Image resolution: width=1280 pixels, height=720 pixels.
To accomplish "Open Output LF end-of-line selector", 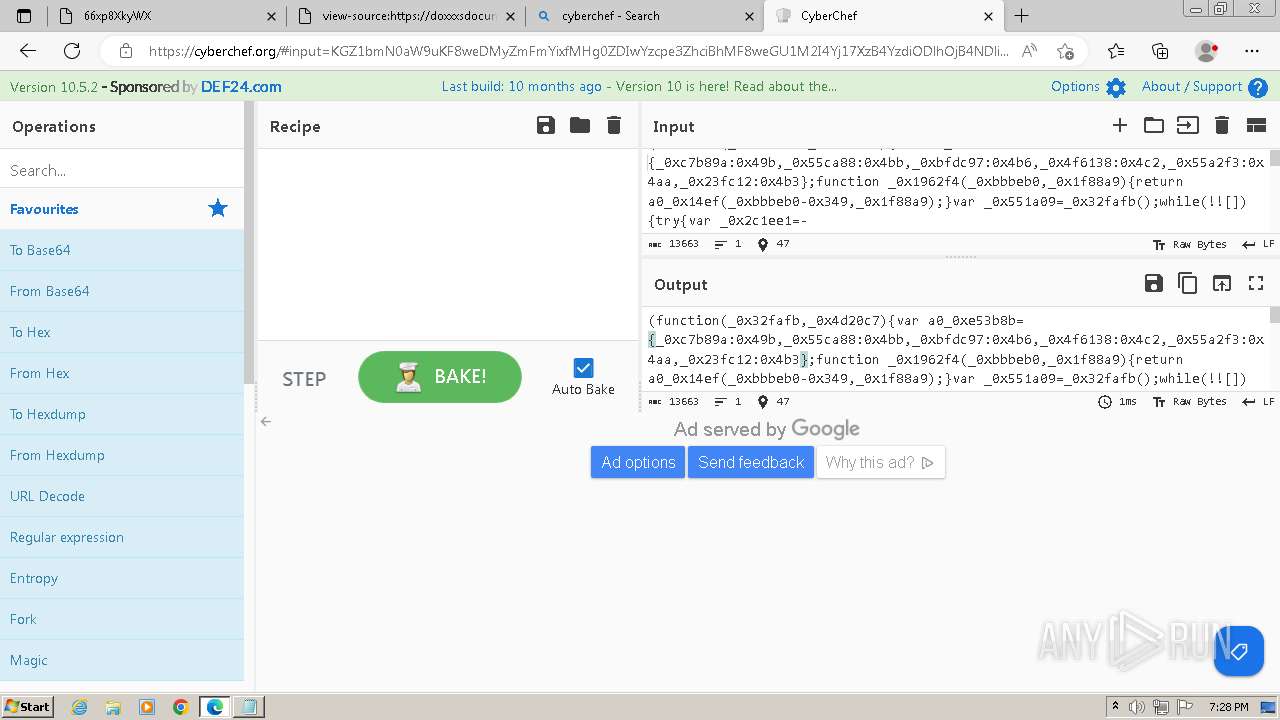I will pyautogui.click(x=1259, y=402).
